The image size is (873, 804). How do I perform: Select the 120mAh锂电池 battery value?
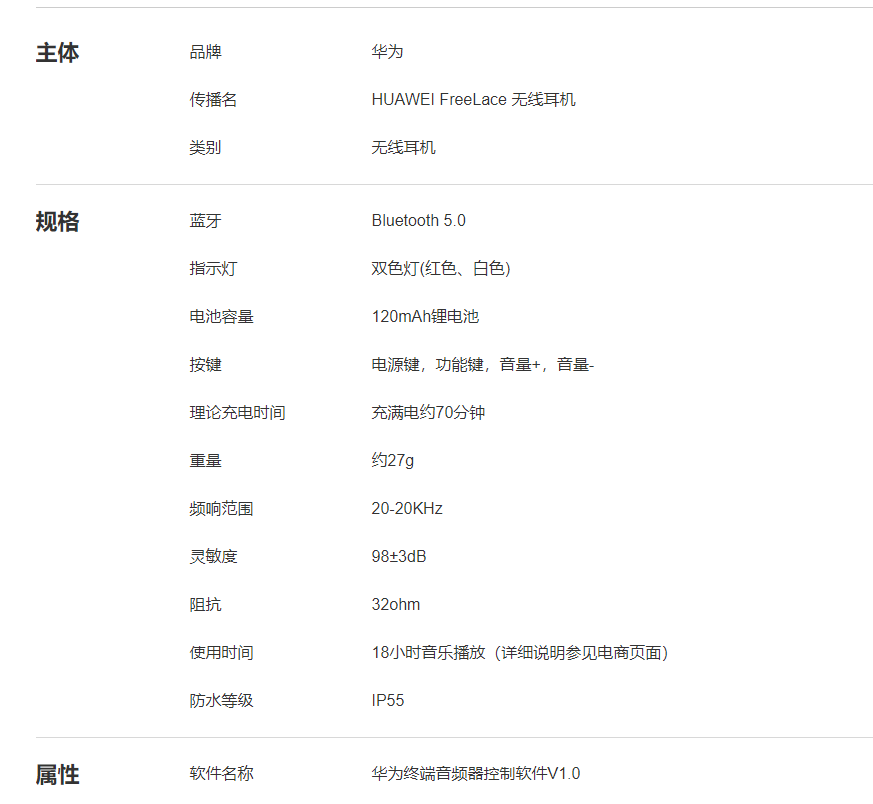tap(425, 317)
